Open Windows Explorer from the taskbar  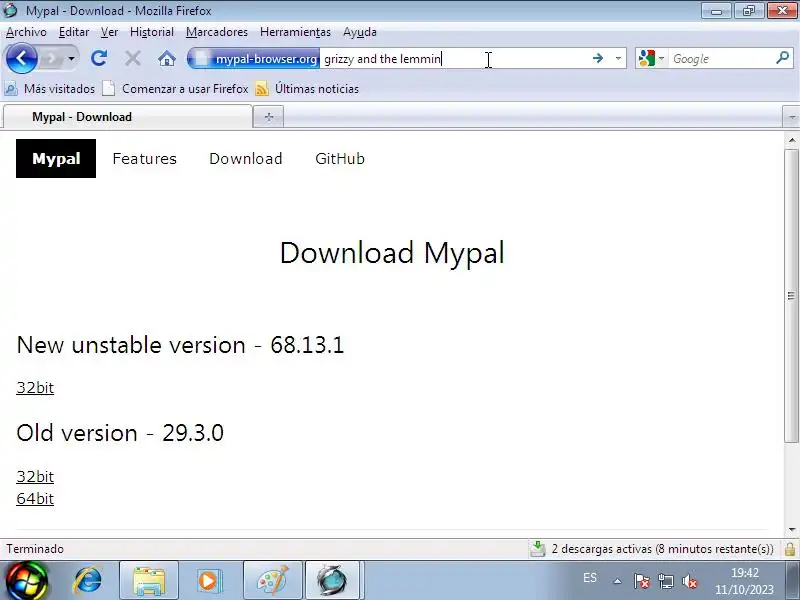pyautogui.click(x=149, y=581)
